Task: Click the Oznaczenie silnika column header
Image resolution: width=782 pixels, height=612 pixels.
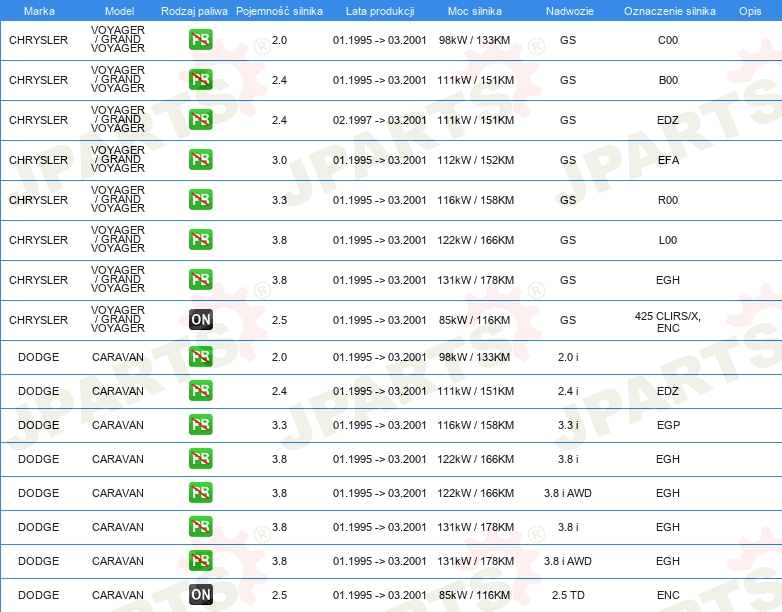Action: pos(669,11)
